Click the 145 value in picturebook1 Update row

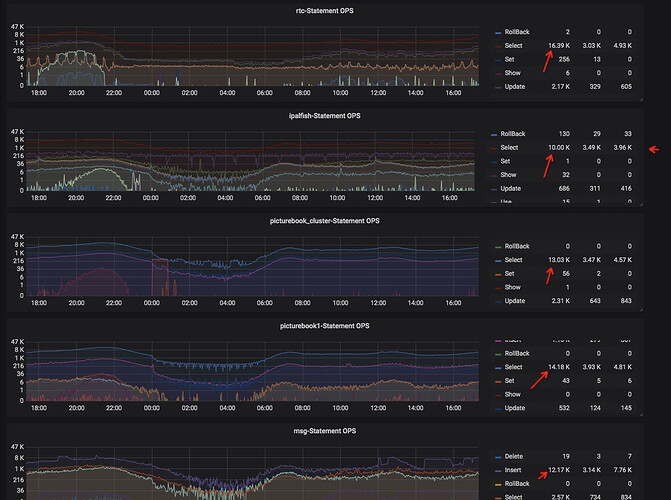coord(626,408)
